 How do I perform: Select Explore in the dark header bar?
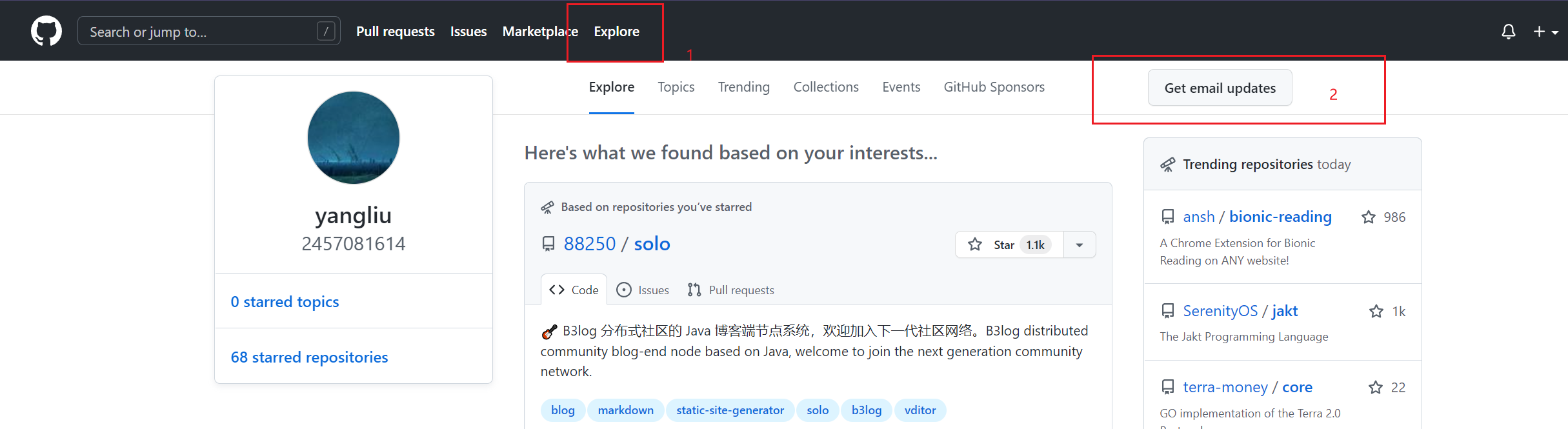(x=617, y=31)
